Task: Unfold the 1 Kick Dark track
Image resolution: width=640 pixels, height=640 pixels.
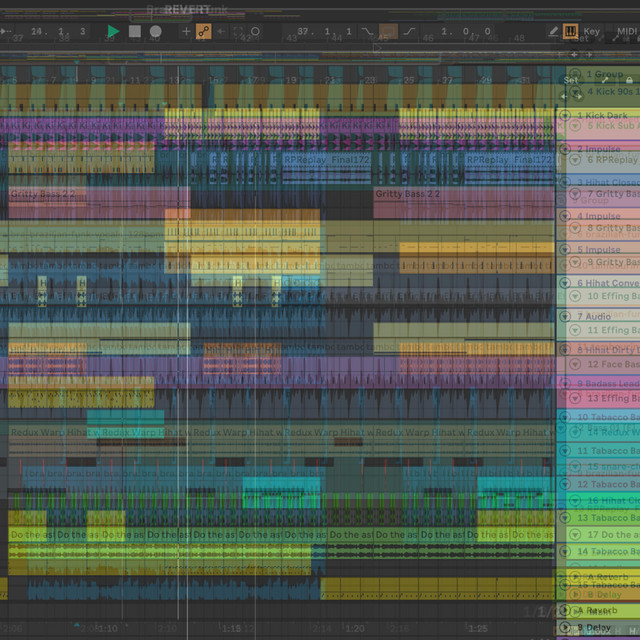Action: click(566, 116)
